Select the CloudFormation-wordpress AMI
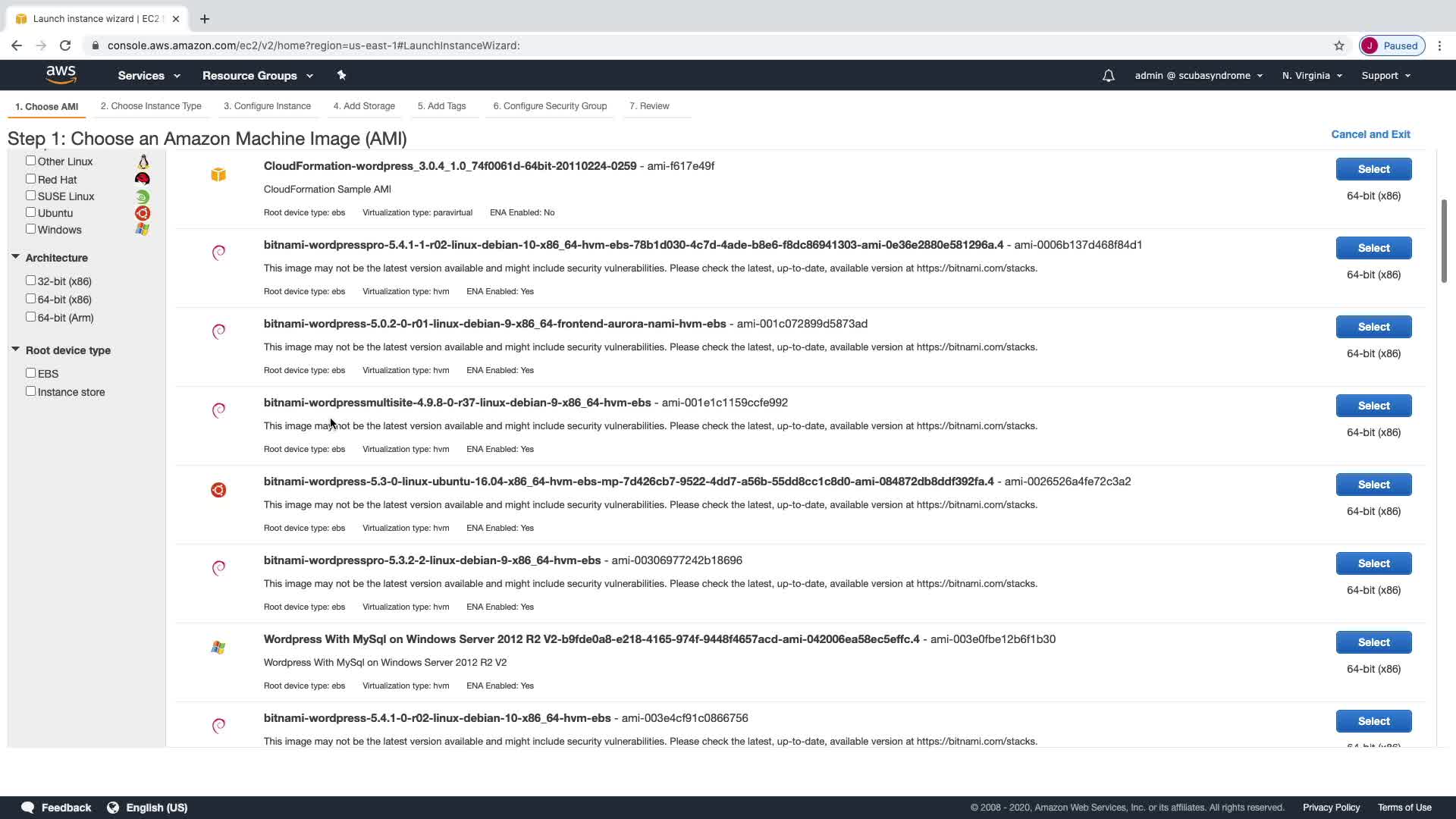This screenshot has width=1456, height=819. (1373, 169)
